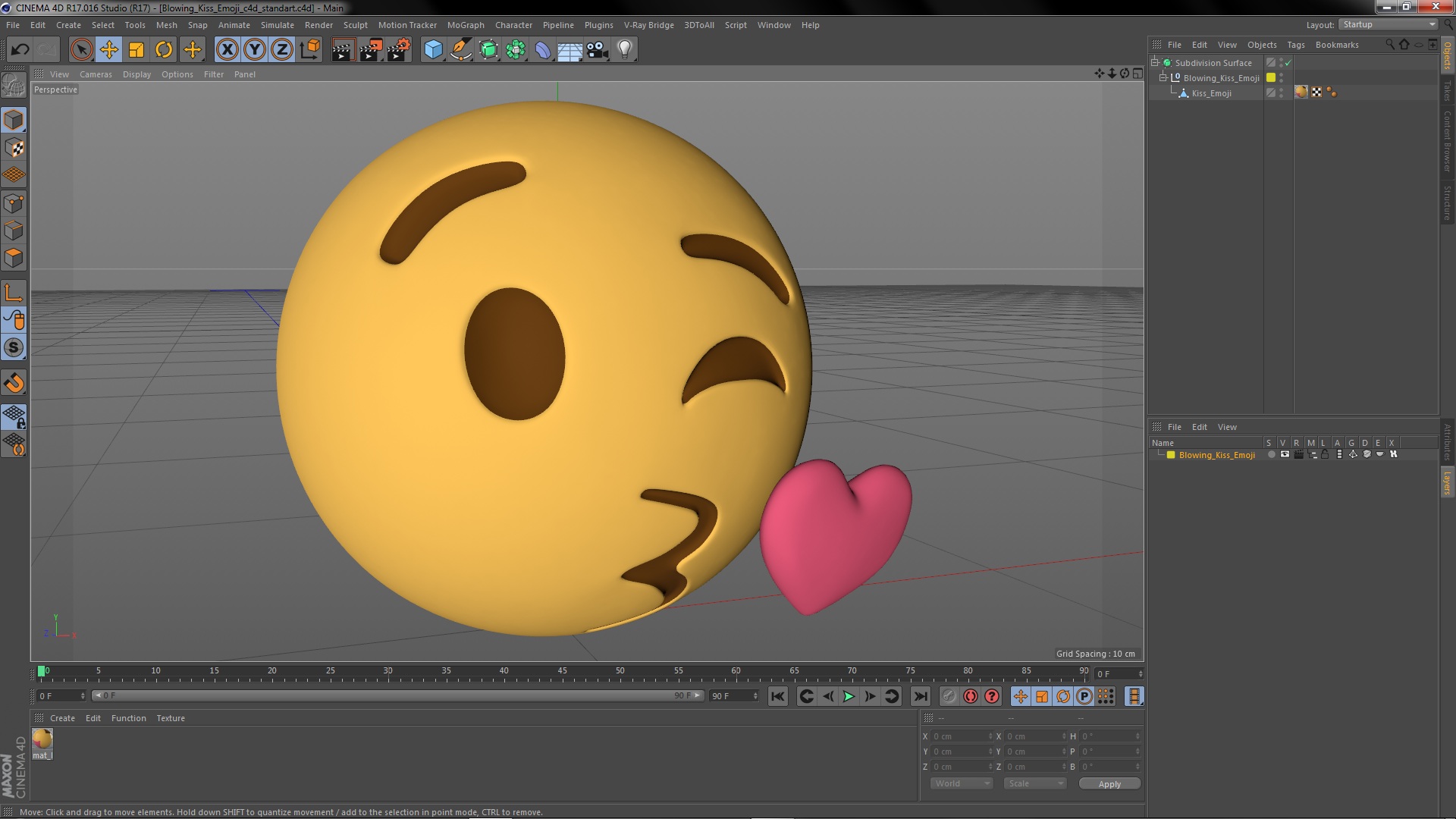Click Make Editable icon in left sidebar
Screen dimensions: 1456x819
14,85
